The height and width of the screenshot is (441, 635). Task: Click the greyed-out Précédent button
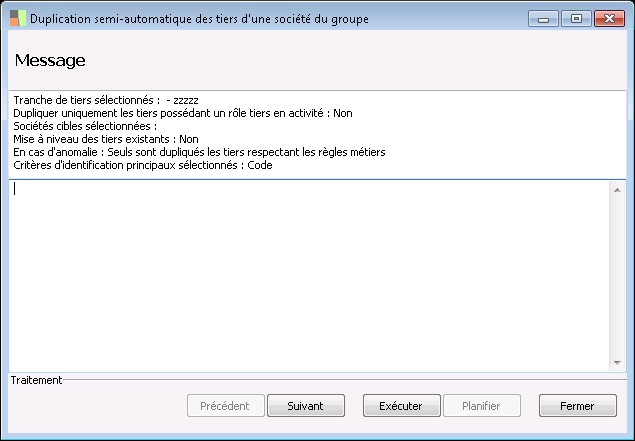(226, 406)
